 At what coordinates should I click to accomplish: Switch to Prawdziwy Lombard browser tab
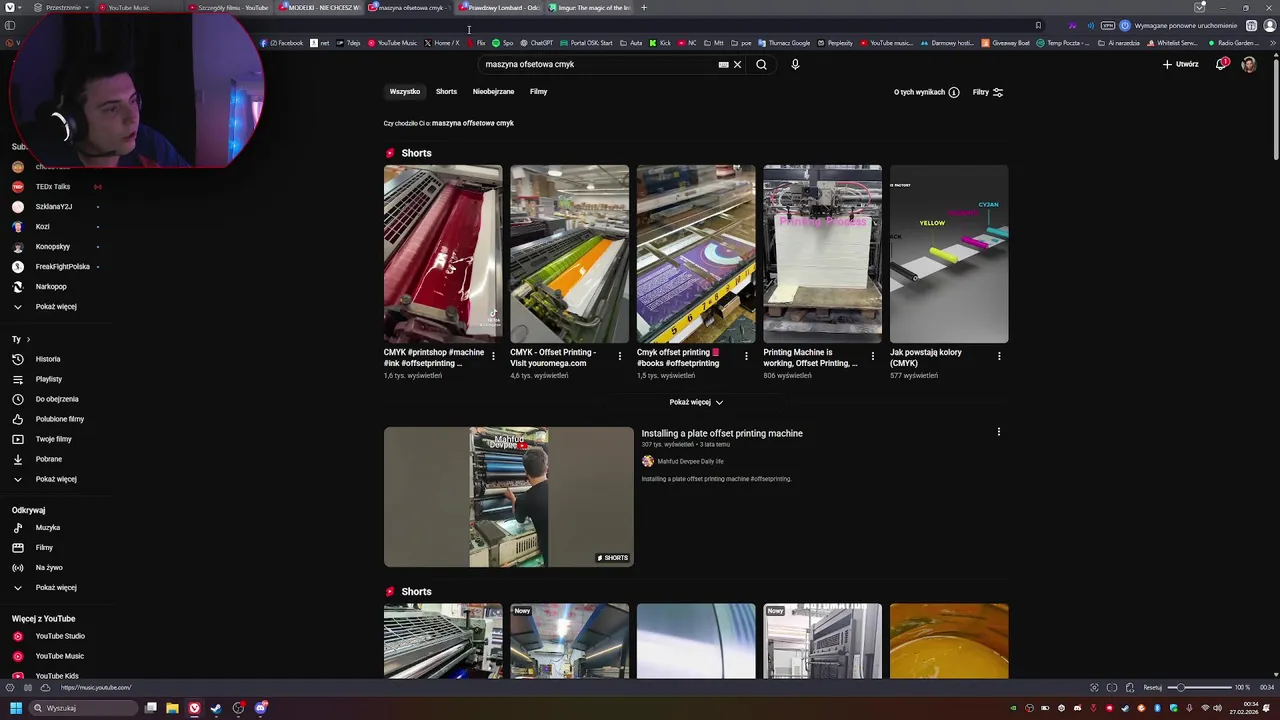point(500,8)
